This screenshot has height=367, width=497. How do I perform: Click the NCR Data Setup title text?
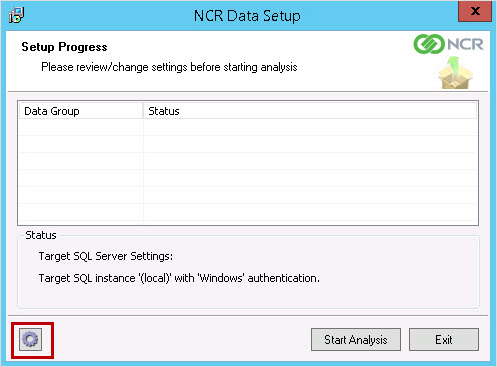(247, 16)
